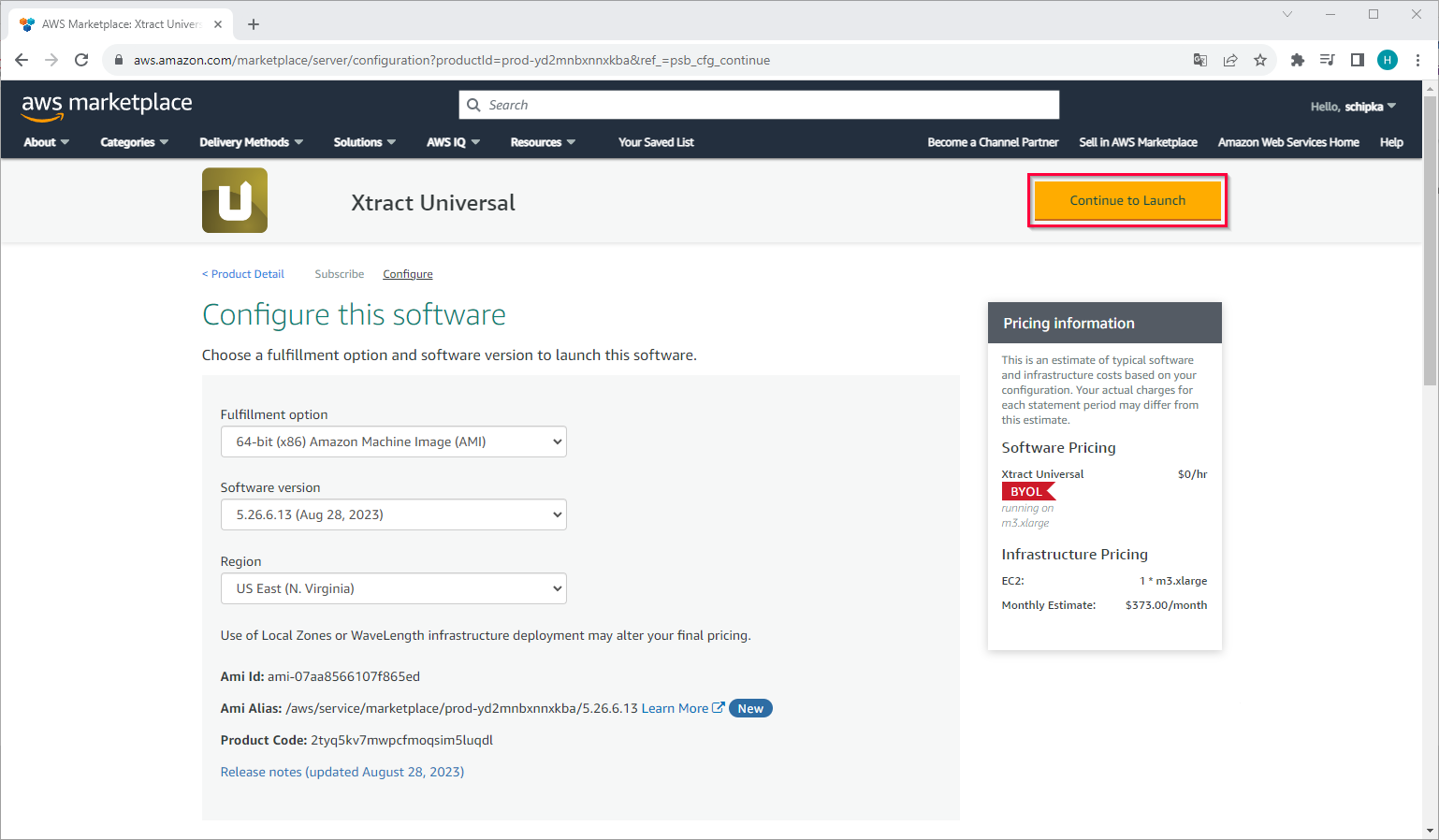1439x840 pixels.
Task: Reload the page with refresh icon
Action: [x=81, y=60]
